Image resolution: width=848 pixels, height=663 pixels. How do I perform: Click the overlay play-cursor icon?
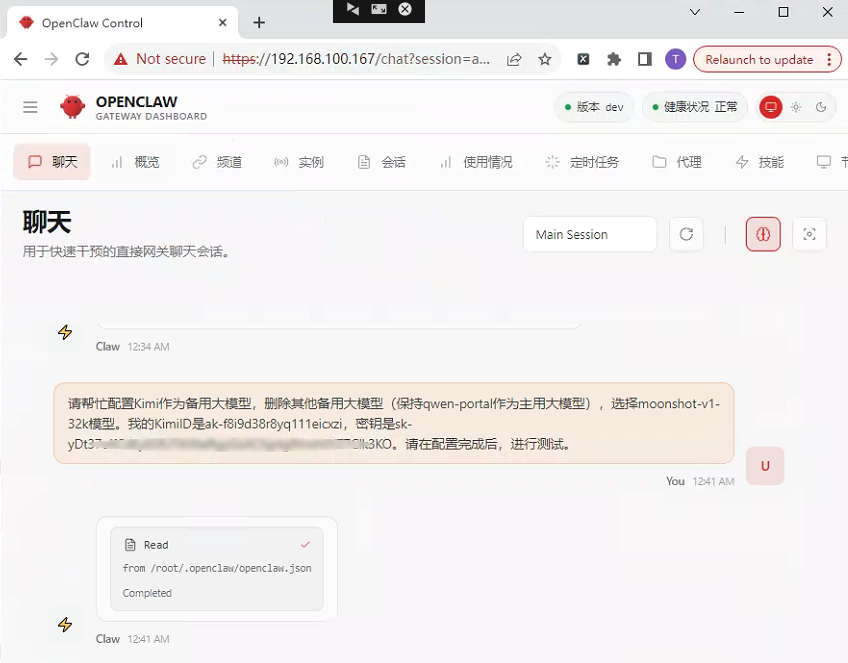coord(353,9)
